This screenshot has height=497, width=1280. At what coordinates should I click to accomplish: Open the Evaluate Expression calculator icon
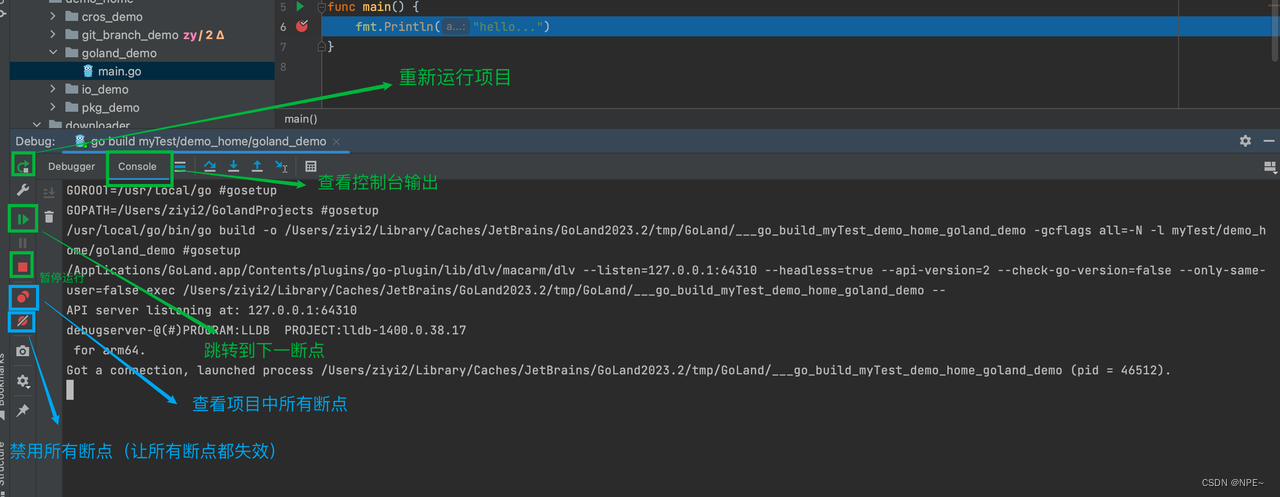(x=311, y=167)
